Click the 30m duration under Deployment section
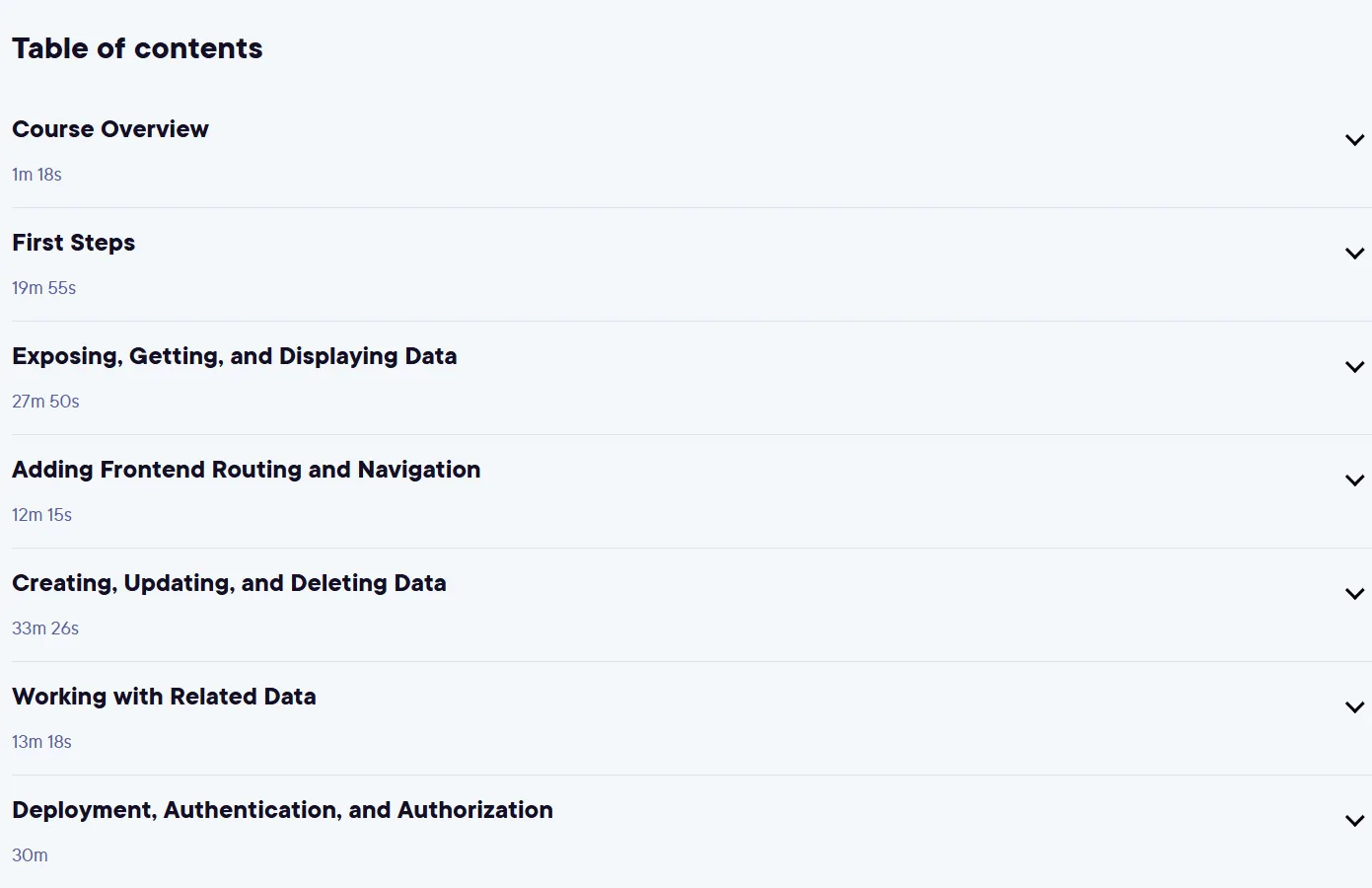1372x888 pixels. pyautogui.click(x=30, y=855)
